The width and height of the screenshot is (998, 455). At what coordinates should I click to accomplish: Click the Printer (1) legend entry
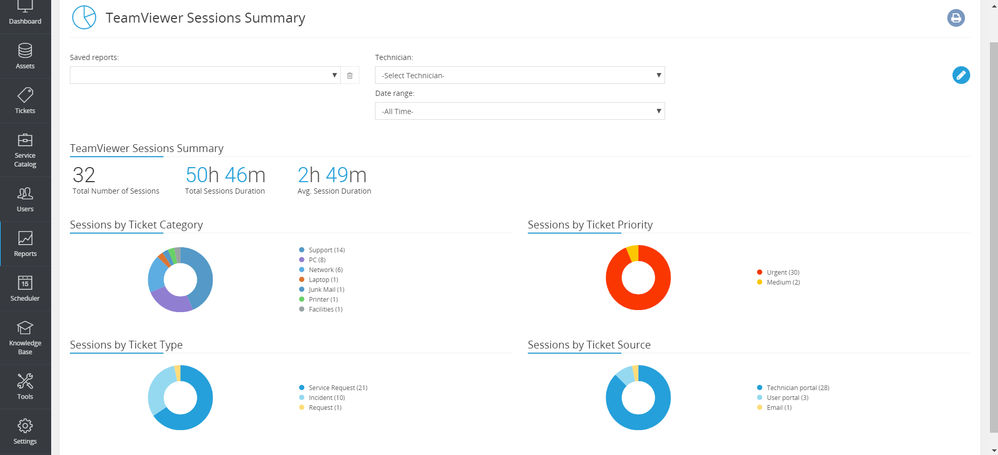[x=318, y=299]
